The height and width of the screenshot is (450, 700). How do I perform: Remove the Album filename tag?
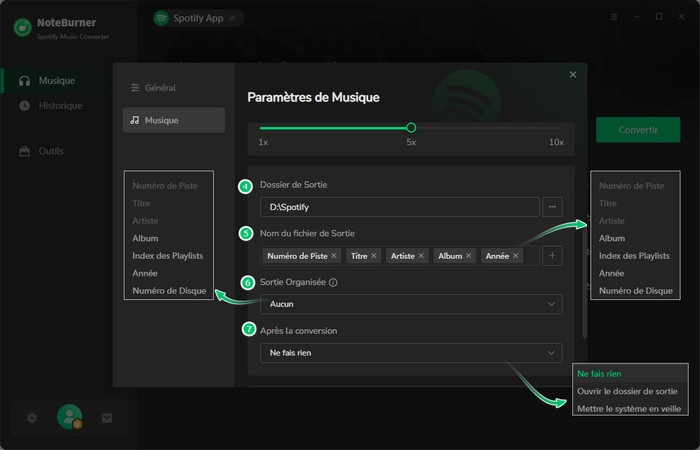point(468,256)
